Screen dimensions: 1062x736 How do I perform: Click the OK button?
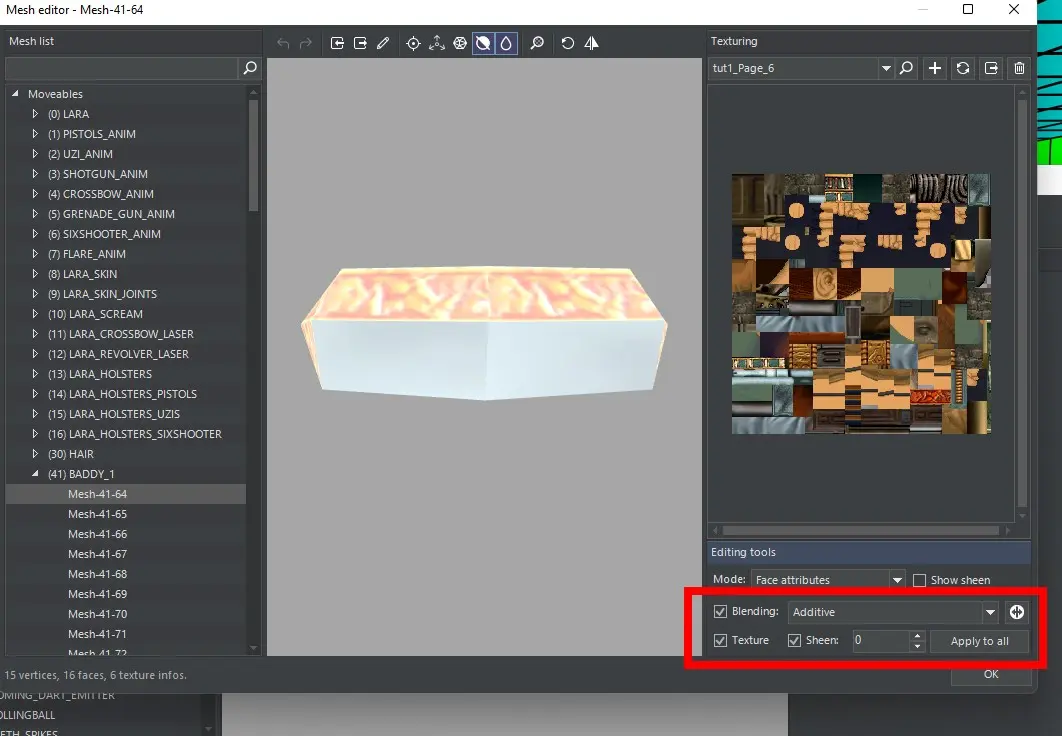point(990,674)
